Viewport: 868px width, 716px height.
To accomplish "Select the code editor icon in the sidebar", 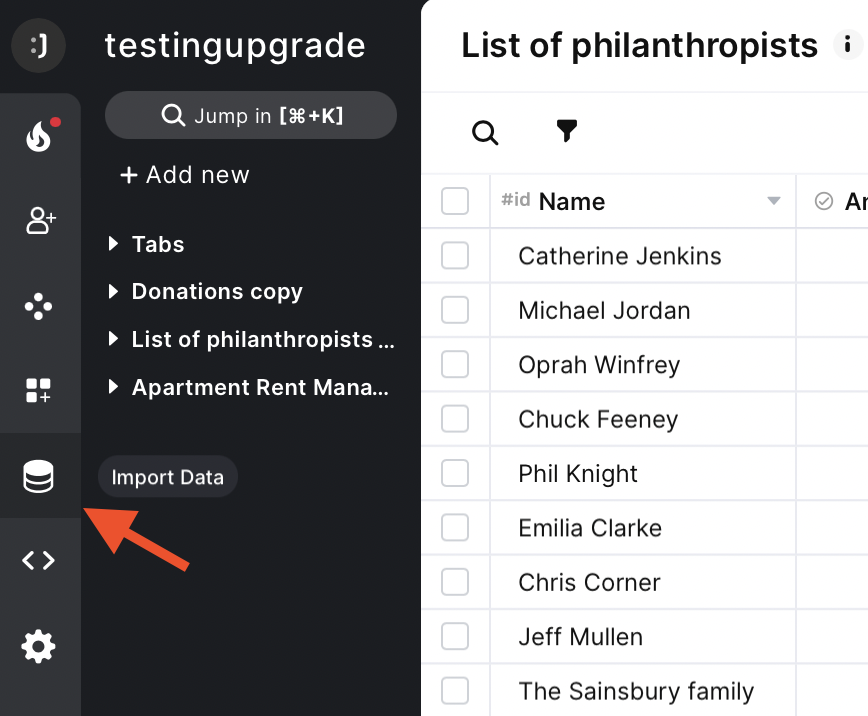I will pyautogui.click(x=39, y=560).
